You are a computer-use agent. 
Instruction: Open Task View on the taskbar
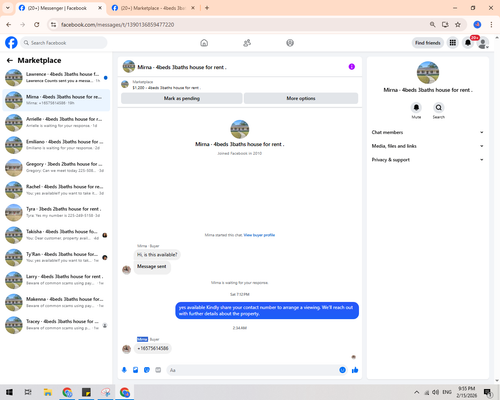point(28,392)
